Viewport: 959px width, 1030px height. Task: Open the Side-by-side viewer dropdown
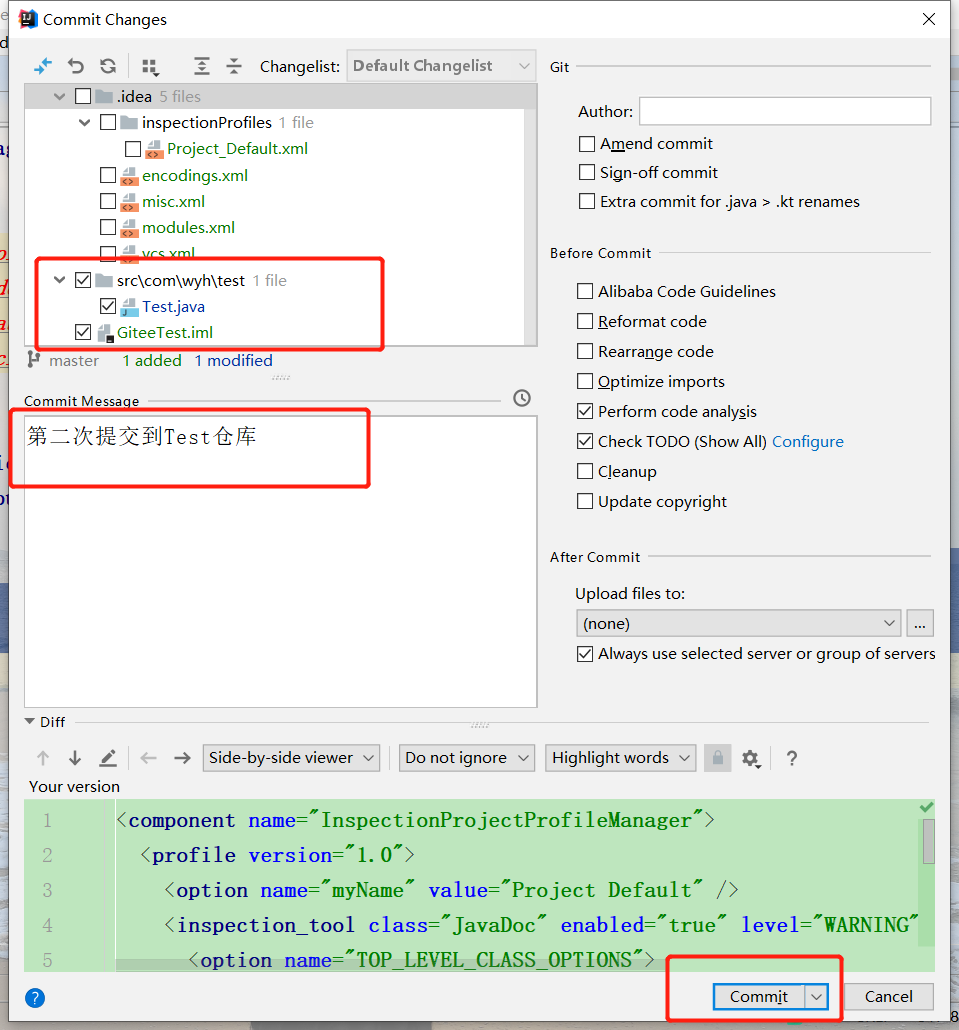tap(291, 758)
